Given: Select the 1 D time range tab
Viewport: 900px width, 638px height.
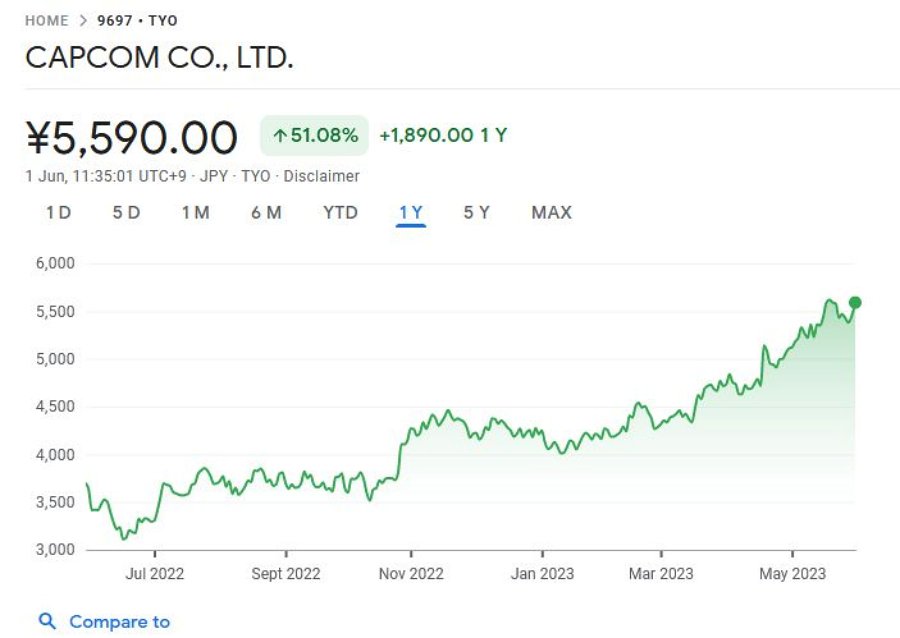Looking at the screenshot, I should click(x=59, y=213).
